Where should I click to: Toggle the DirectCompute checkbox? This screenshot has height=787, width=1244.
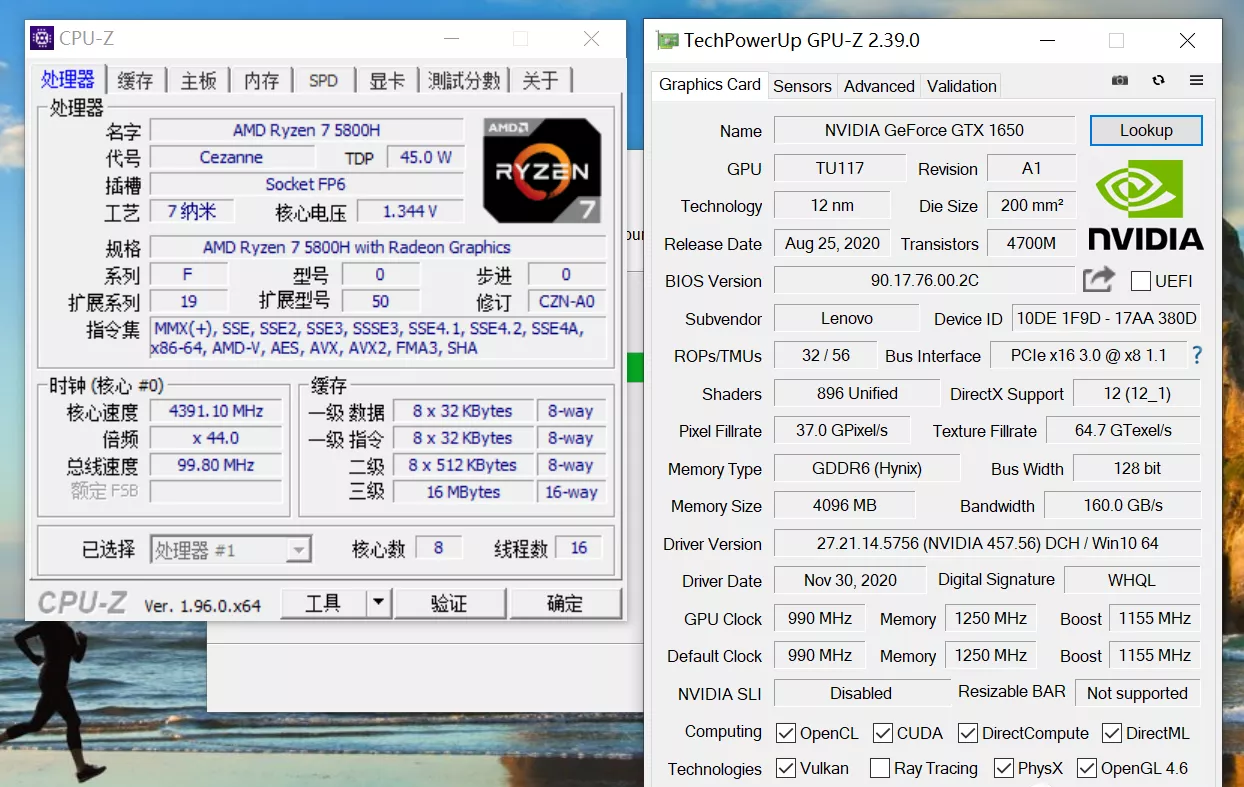coord(967,733)
